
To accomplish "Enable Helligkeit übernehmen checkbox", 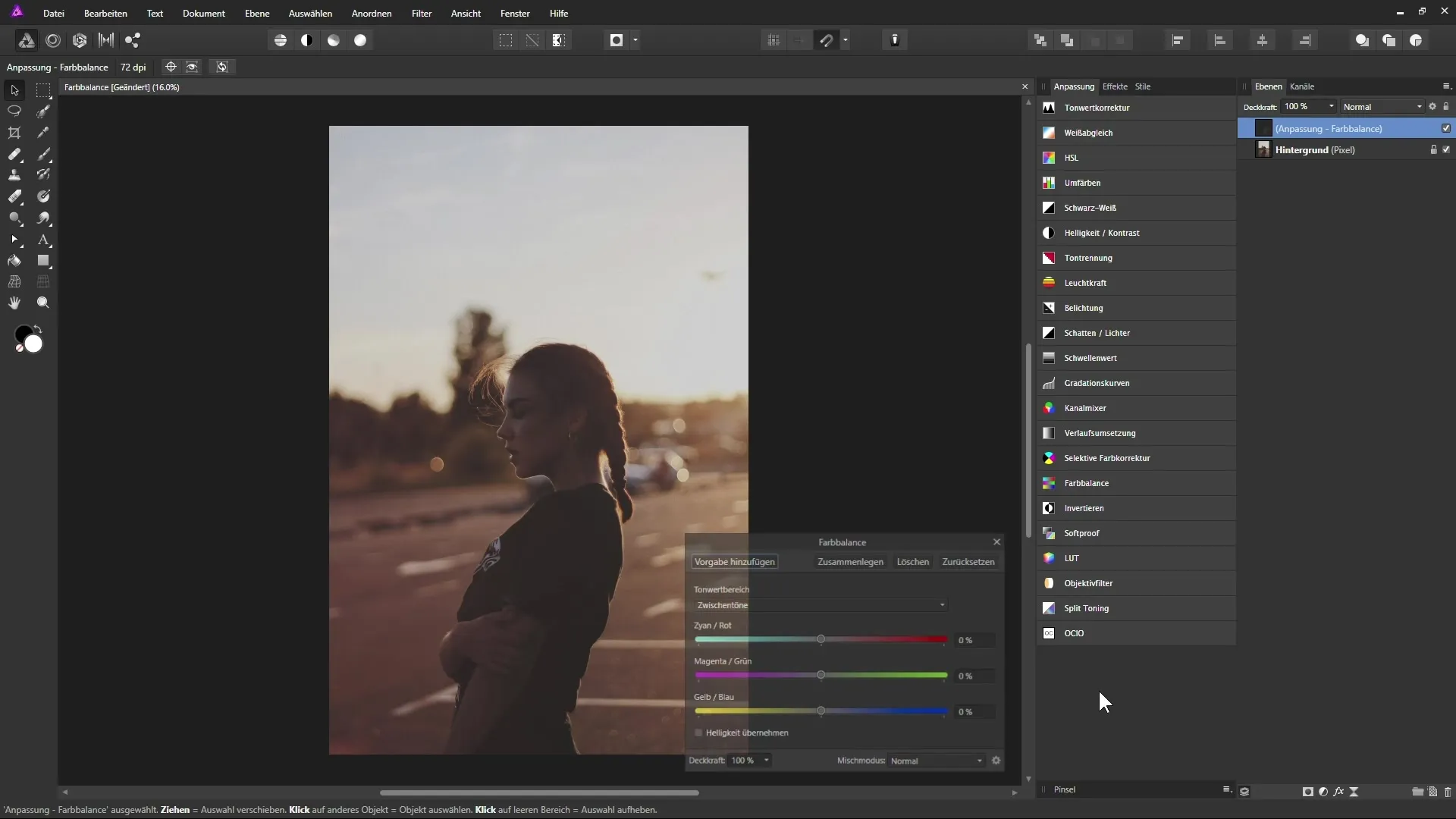I will pos(698,733).
